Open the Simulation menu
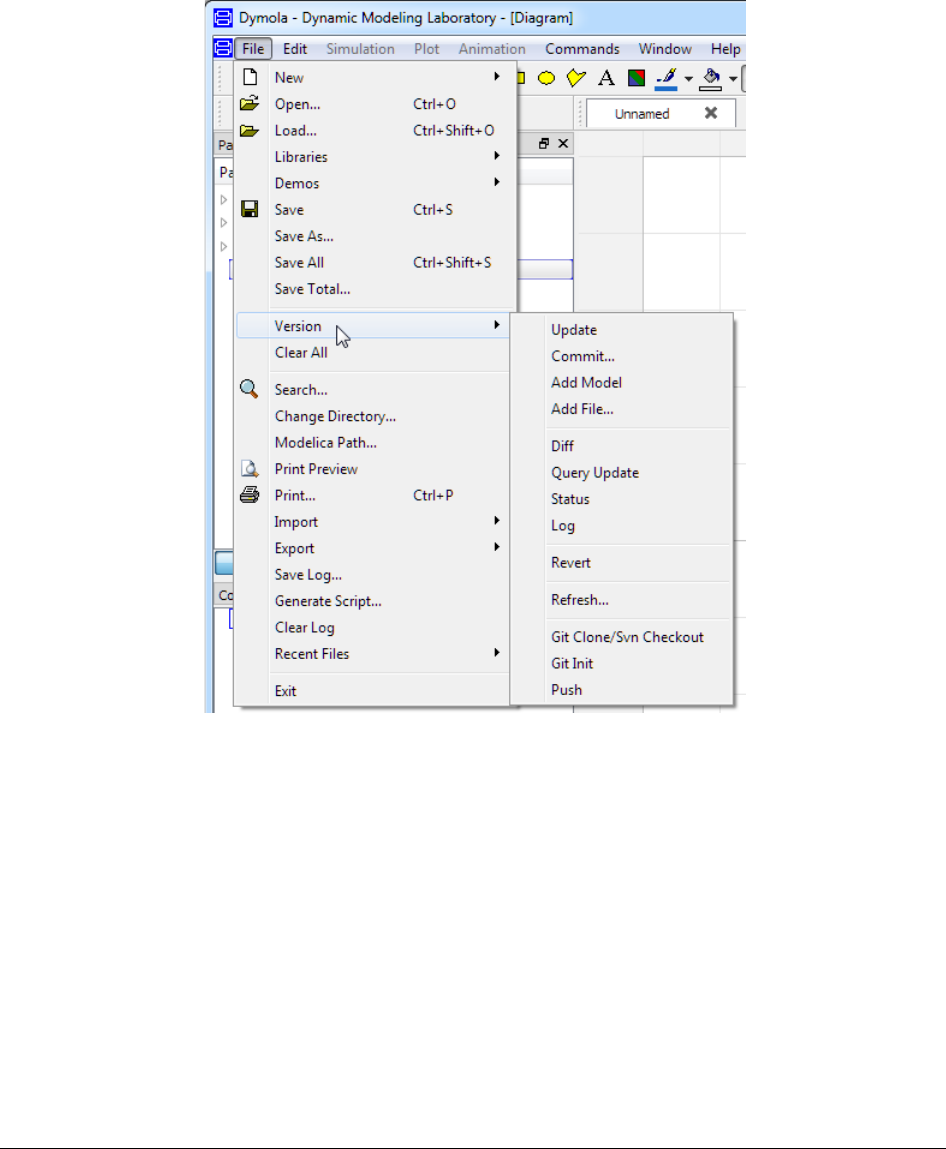This screenshot has width=946, height=1149. (360, 48)
